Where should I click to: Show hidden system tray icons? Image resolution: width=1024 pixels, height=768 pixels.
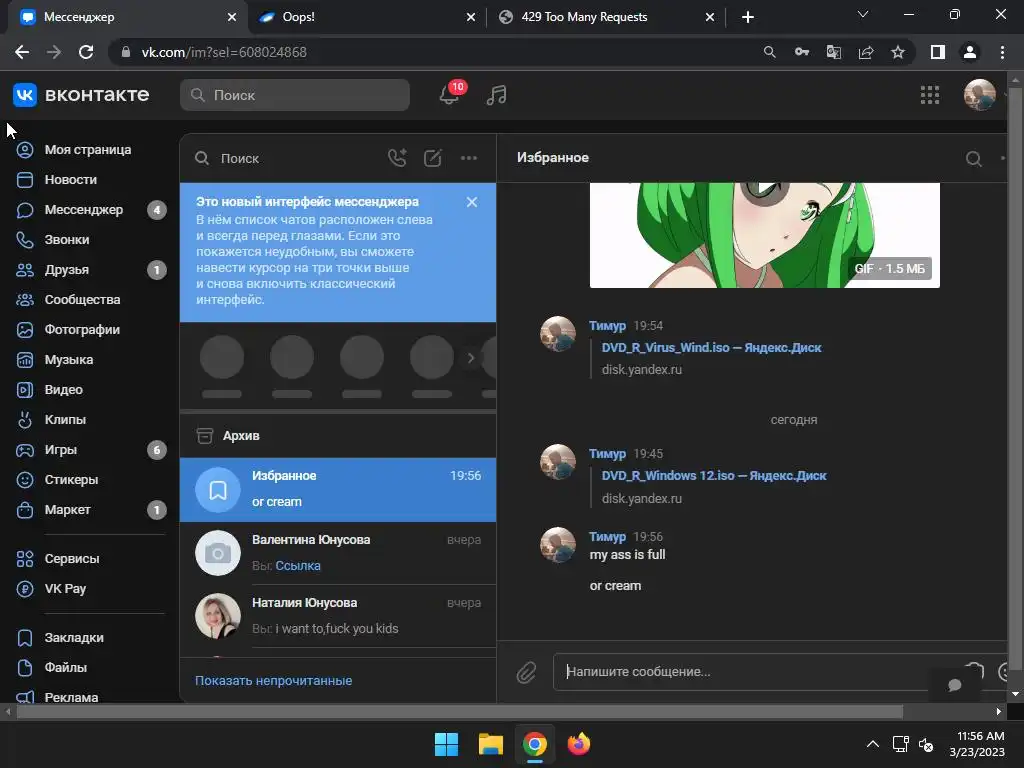[x=872, y=744]
